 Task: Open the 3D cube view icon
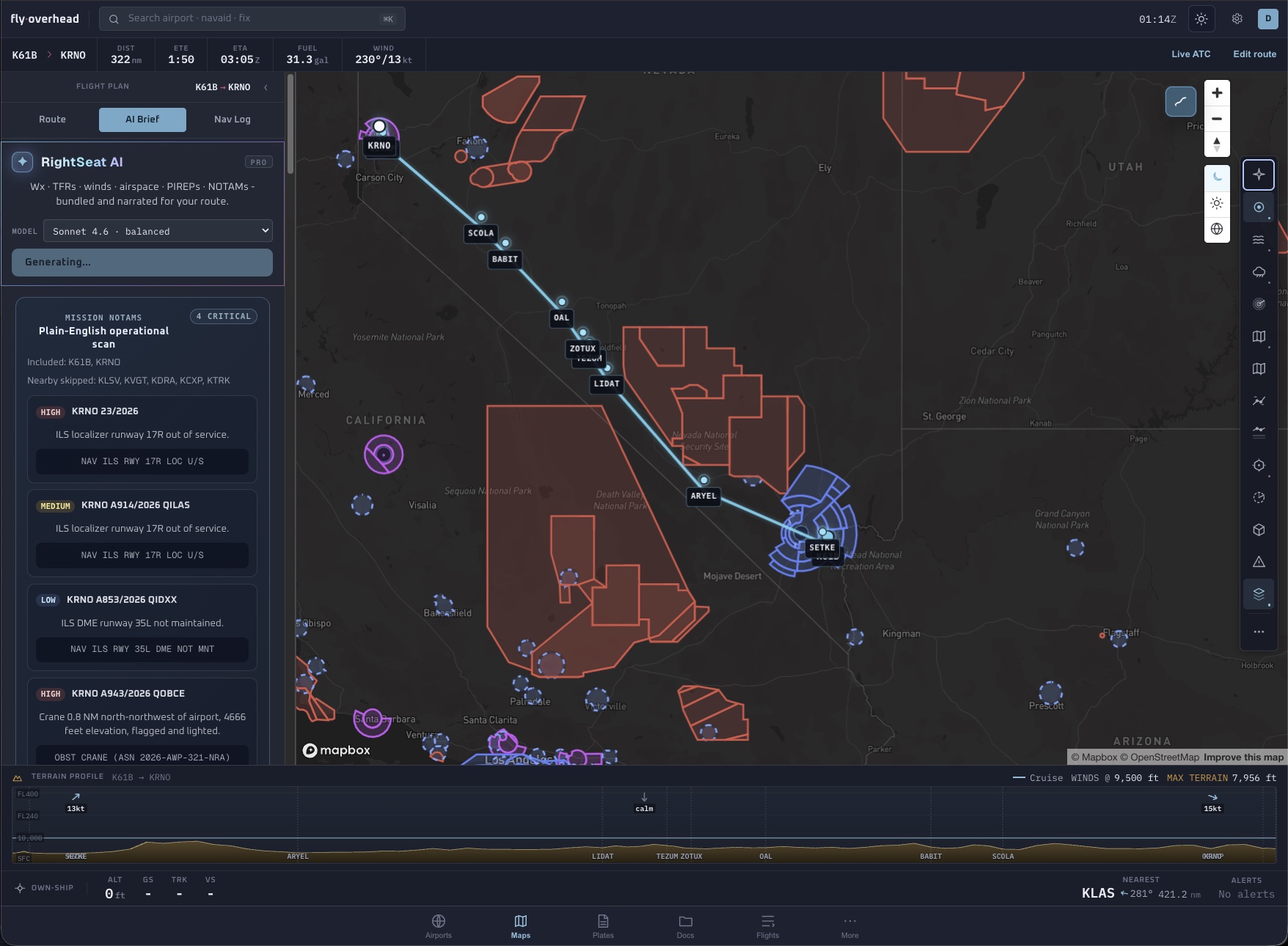1259,529
